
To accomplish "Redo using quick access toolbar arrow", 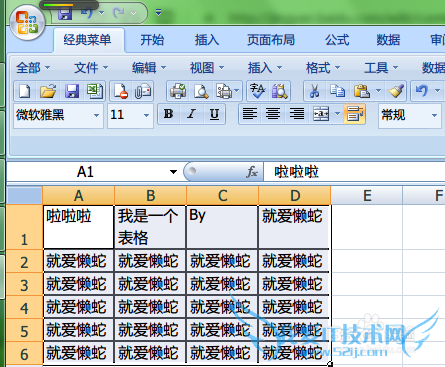I will pos(119,14).
